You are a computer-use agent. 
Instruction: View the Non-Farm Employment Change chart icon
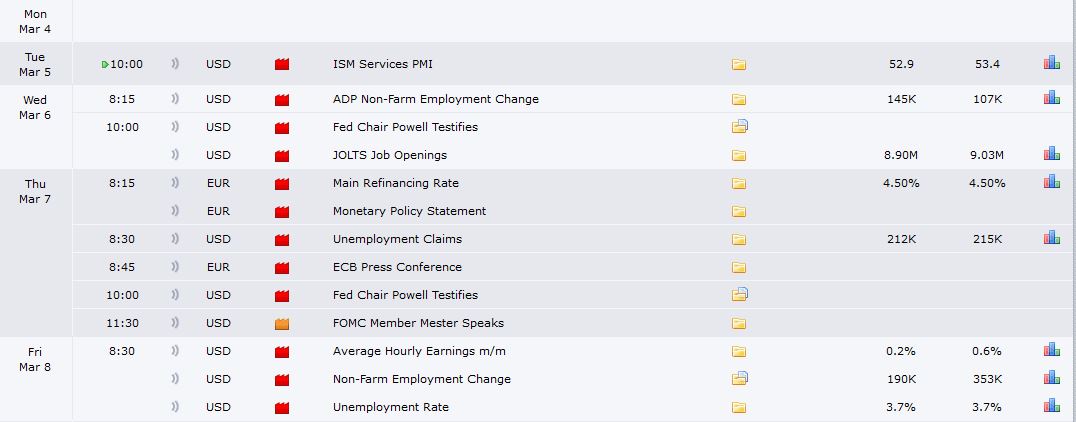[x=1051, y=378]
